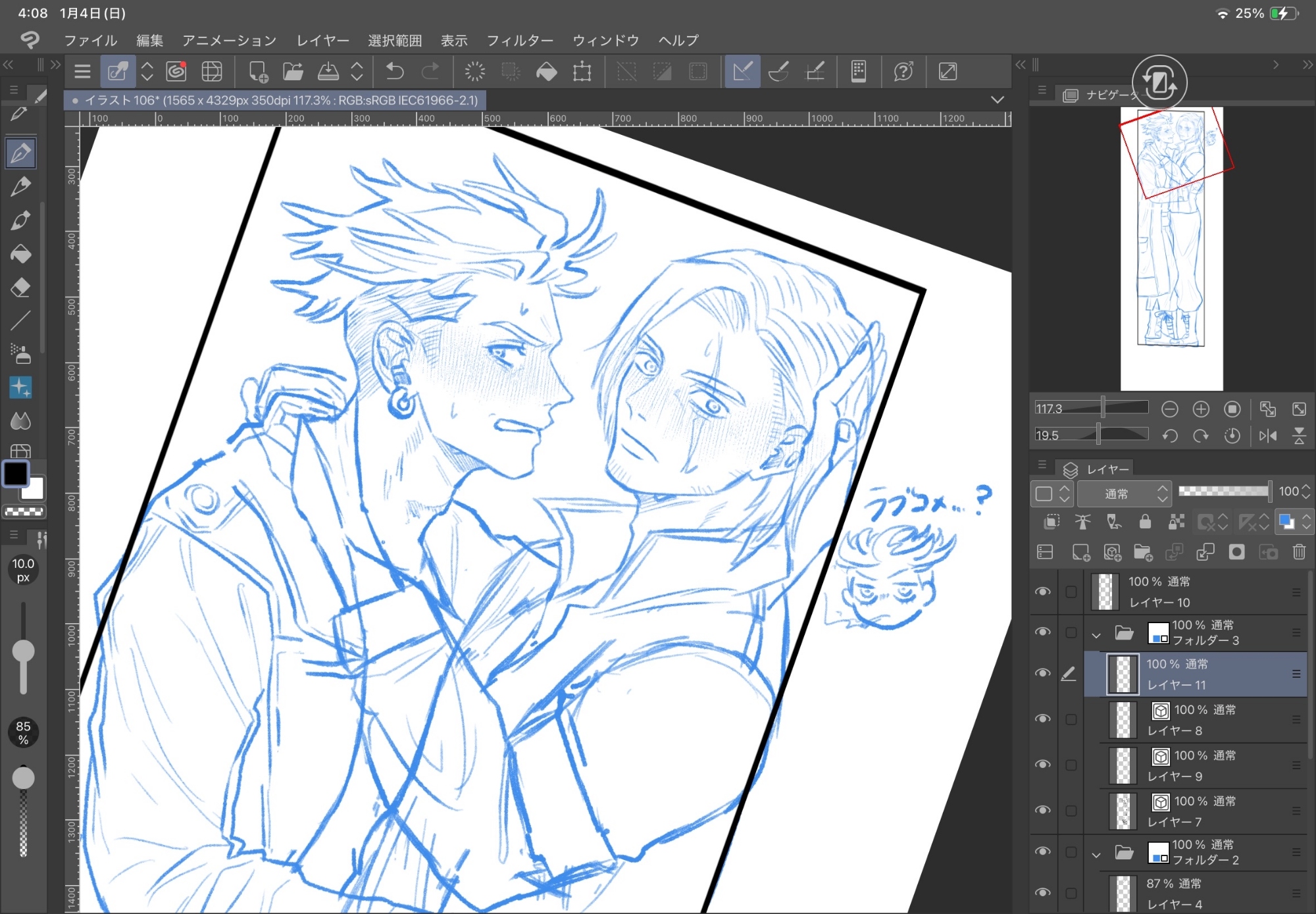Create new layer folder icon
1316x914 pixels.
tap(1143, 552)
